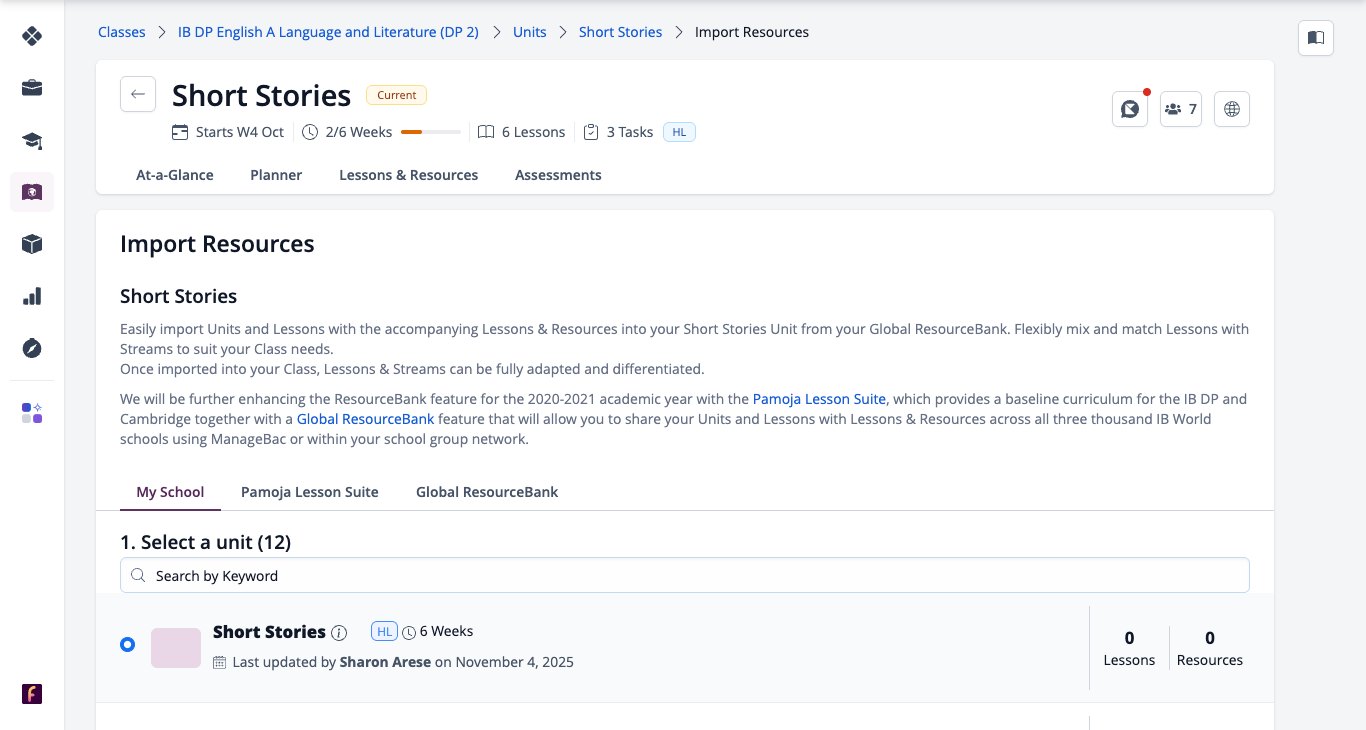
Task: Open the briefcase icon in sidebar
Action: click(32, 88)
